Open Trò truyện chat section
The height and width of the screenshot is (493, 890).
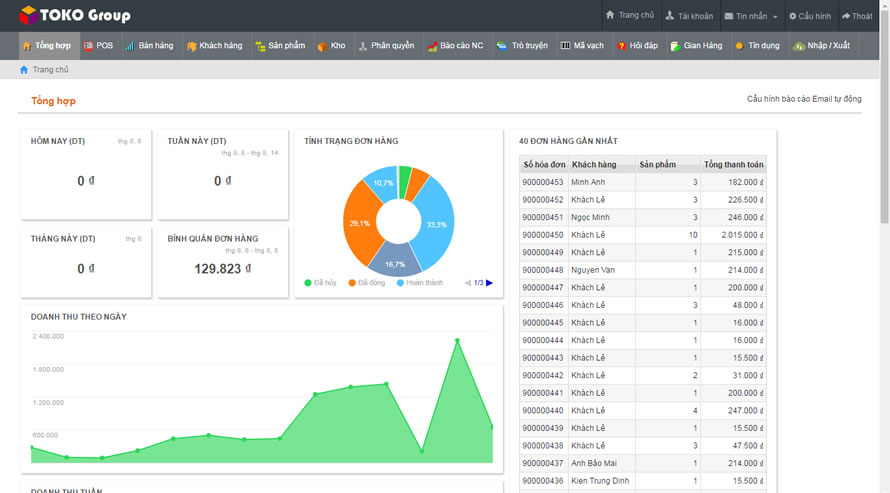coord(522,46)
